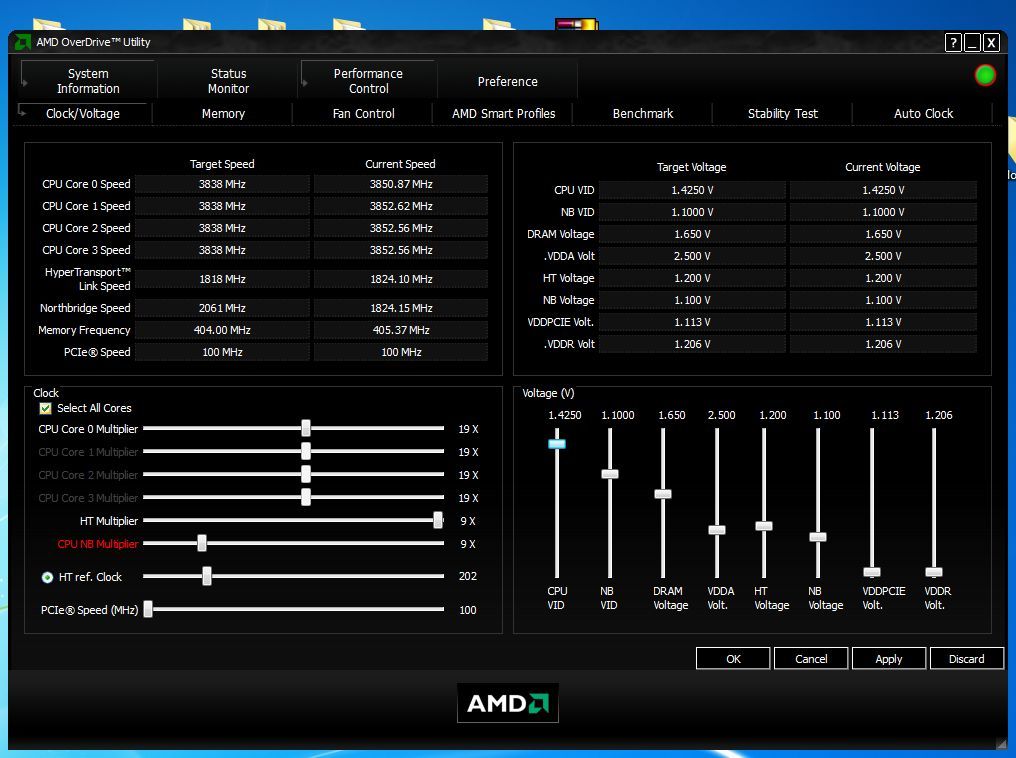Click the CPU NB Multiplier slider handle

pos(202,543)
